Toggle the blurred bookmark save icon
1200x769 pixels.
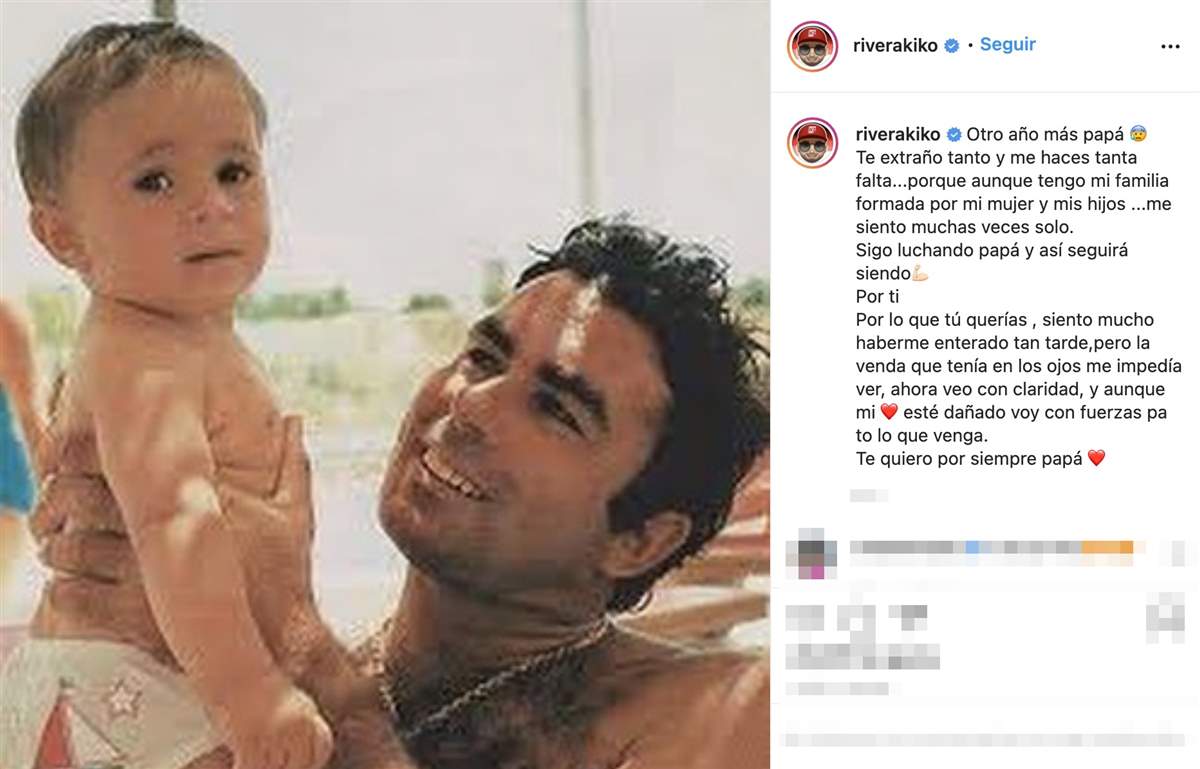click(x=1165, y=617)
